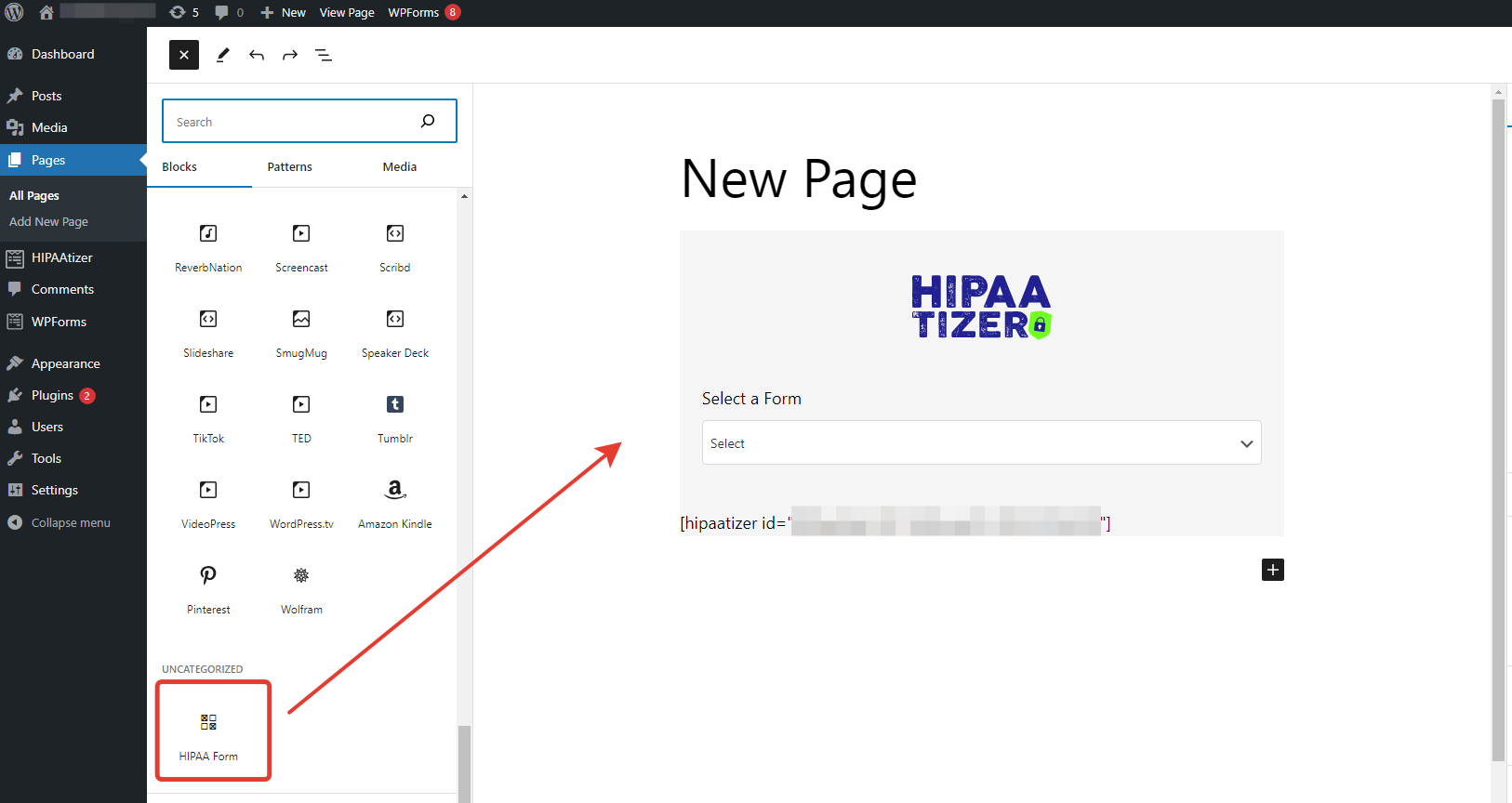Screen dimensions: 1512x803
Task: Select the Pinterest embed block
Action: pos(208,587)
